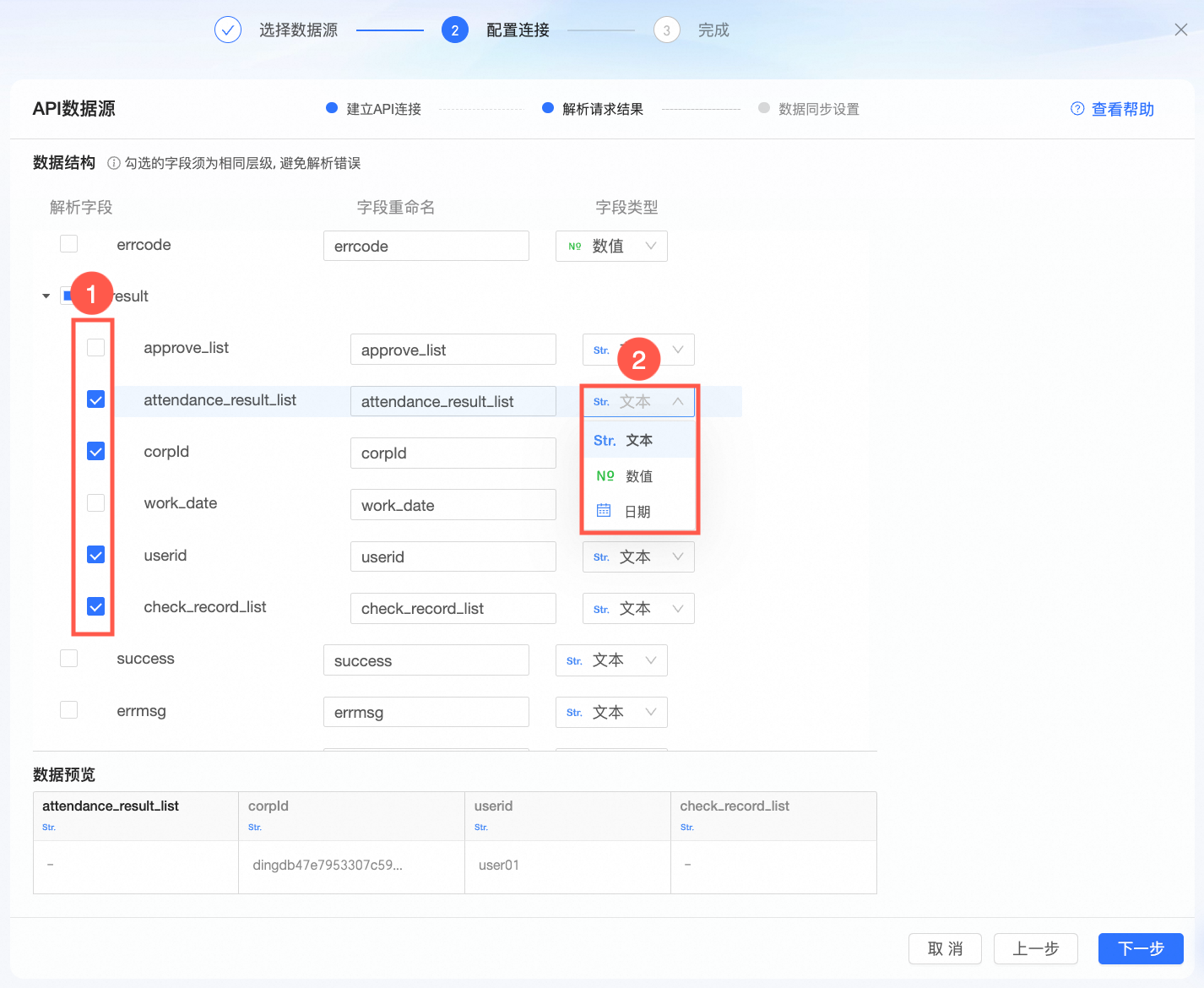Tick the work_date field checkbox
This screenshot has height=988, width=1204.
96,502
